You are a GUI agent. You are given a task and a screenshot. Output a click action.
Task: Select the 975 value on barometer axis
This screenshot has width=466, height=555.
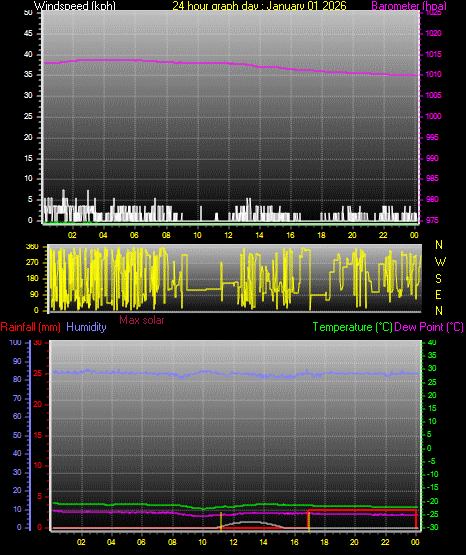432,220
